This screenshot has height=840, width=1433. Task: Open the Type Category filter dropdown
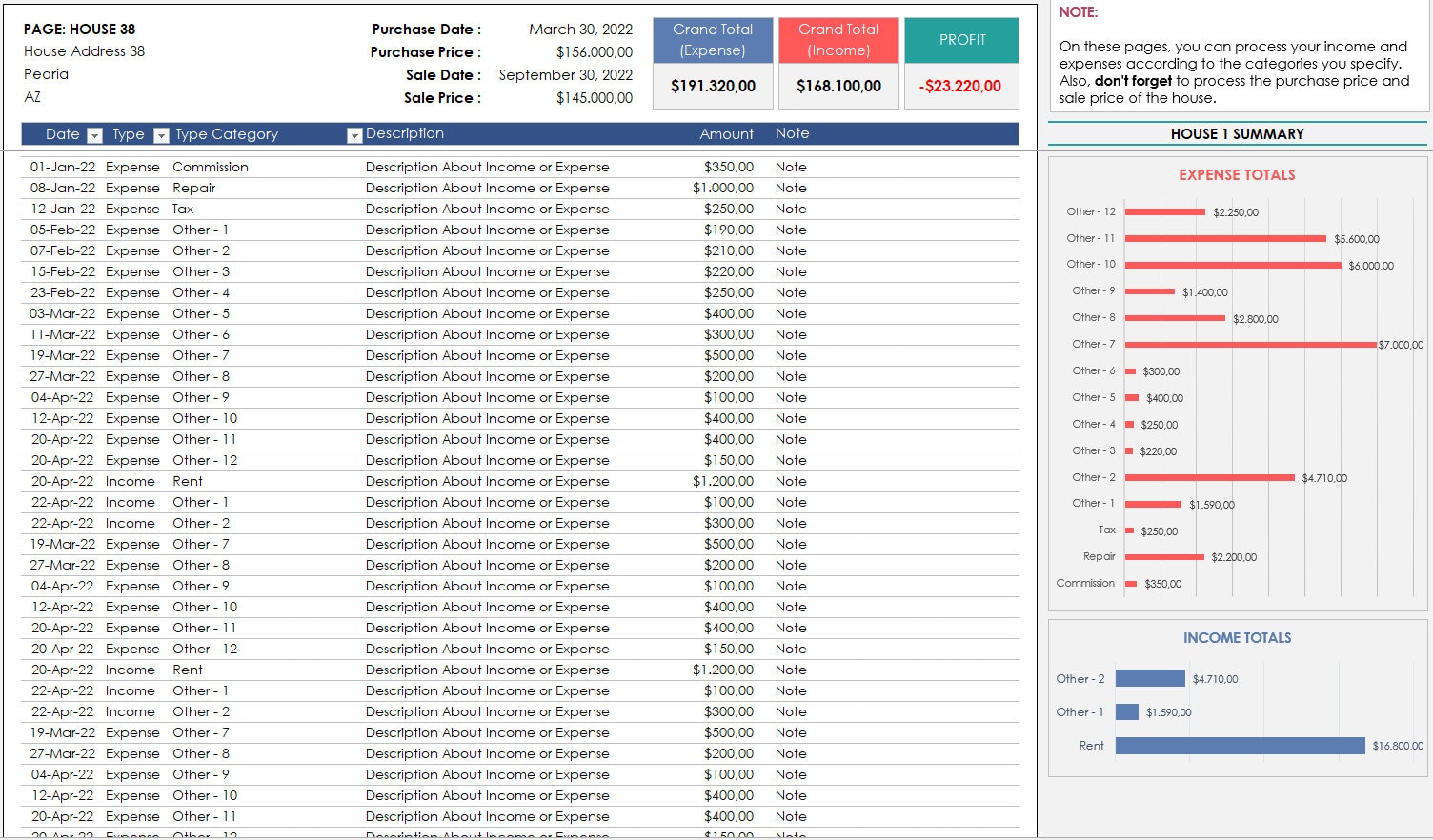click(353, 134)
